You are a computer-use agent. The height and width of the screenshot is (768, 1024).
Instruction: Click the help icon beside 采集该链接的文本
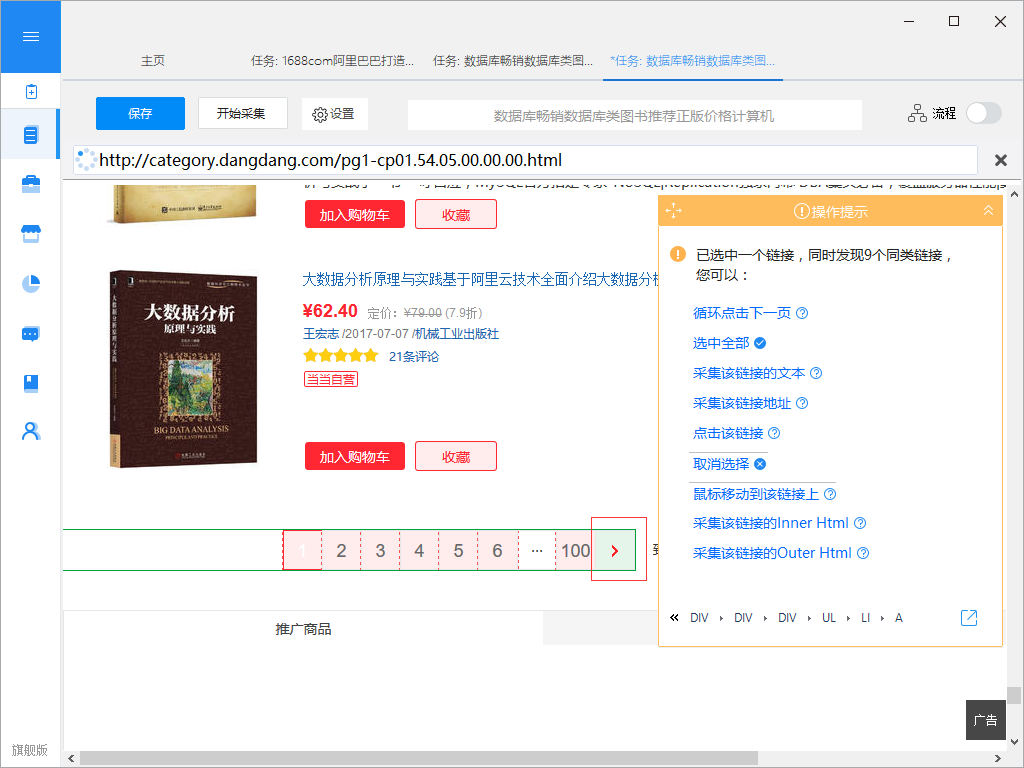click(816, 373)
